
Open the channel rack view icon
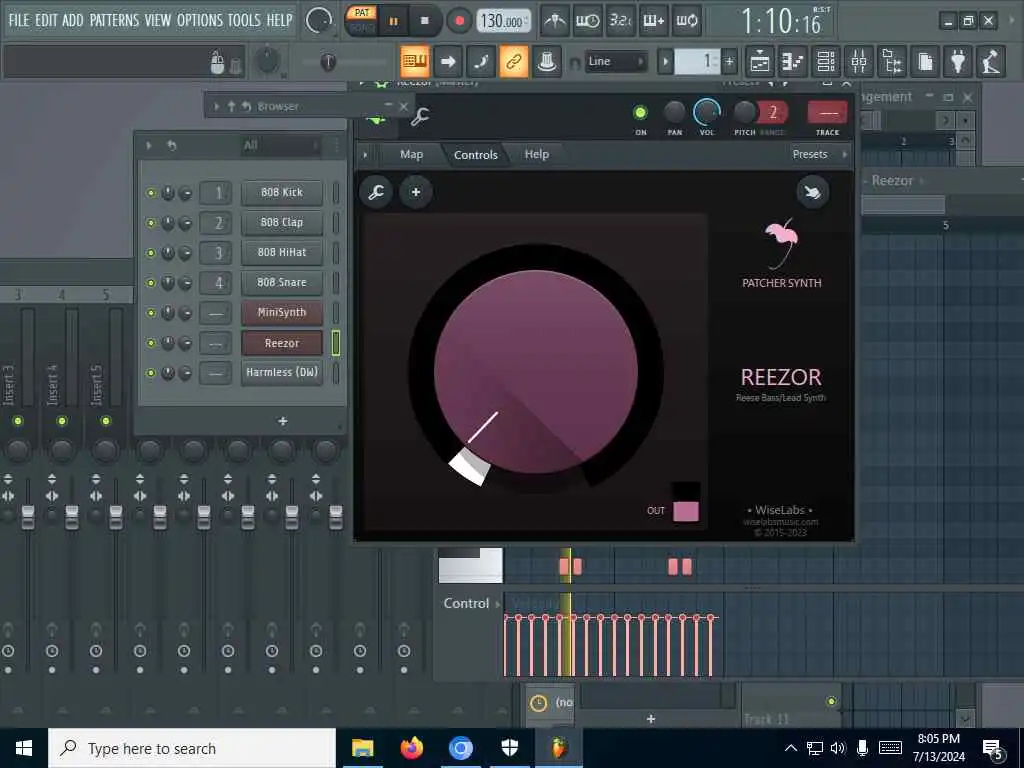coord(826,62)
